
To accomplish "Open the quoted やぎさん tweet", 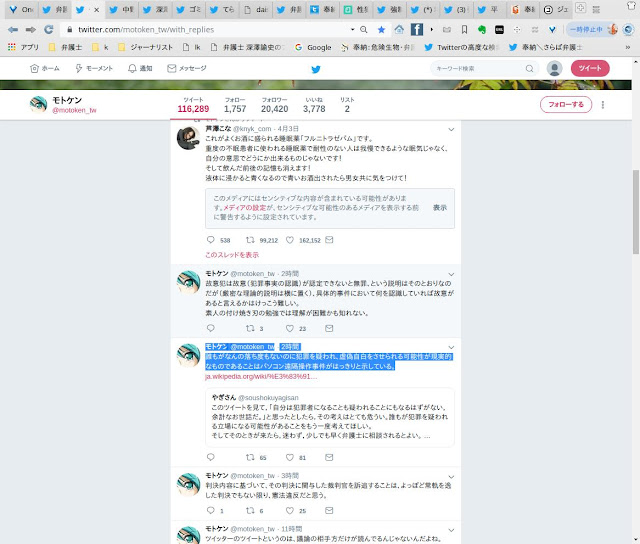I will pyautogui.click(x=330, y=417).
